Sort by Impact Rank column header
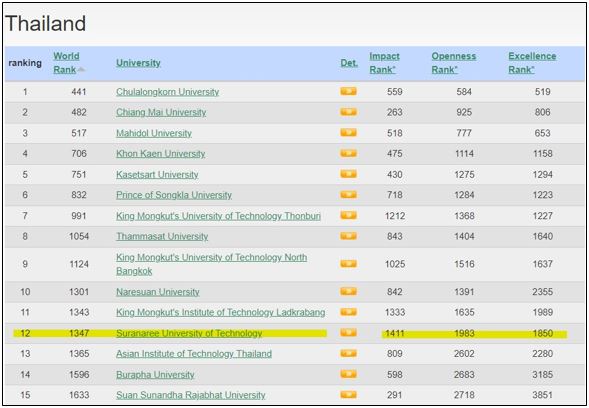Screen dimensions: 589x408 tap(384, 63)
